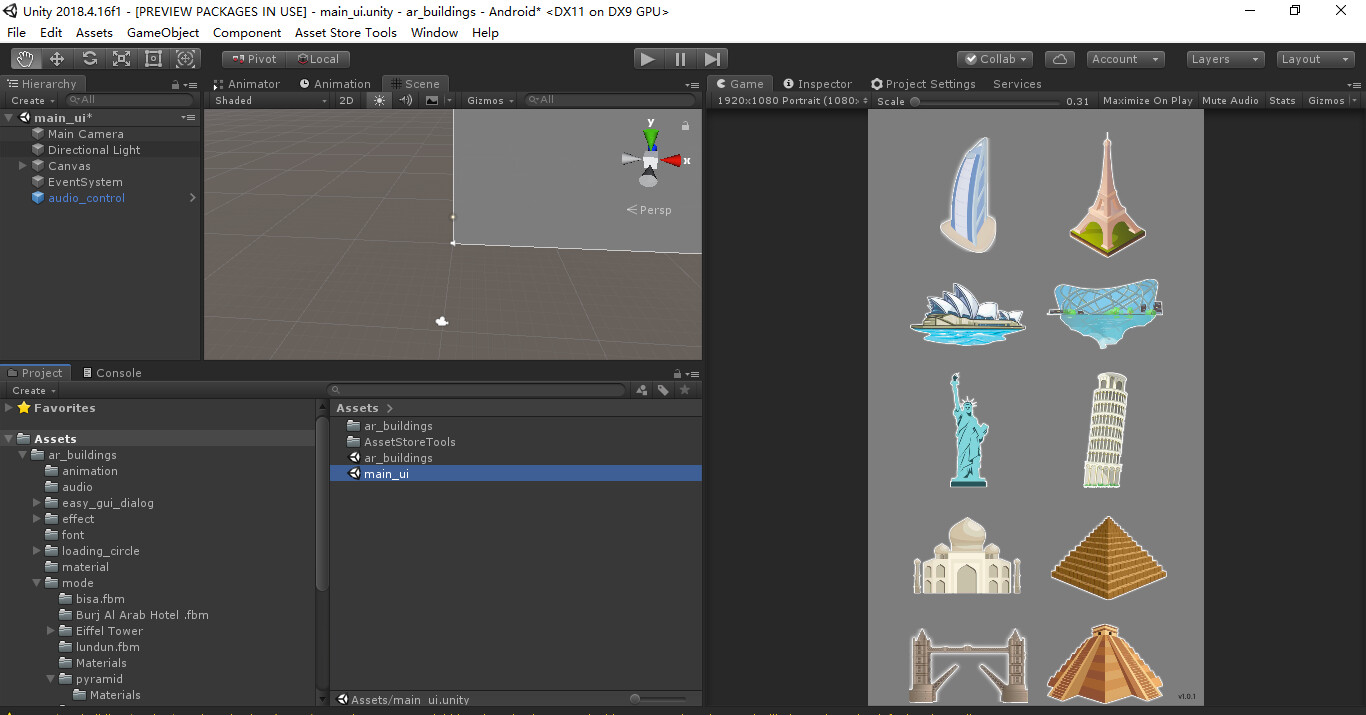The height and width of the screenshot is (715, 1366).
Task: Switch to the Inspector tab
Action: click(817, 84)
